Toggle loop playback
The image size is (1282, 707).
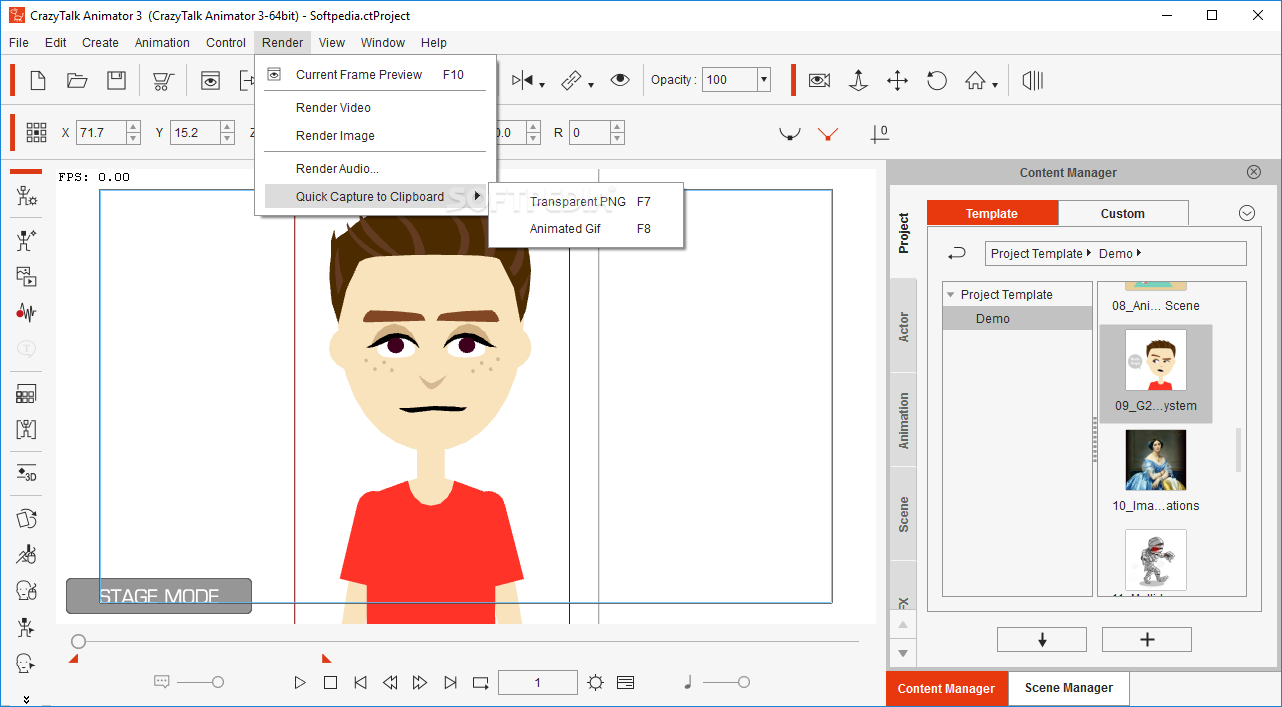pyautogui.click(x=481, y=683)
